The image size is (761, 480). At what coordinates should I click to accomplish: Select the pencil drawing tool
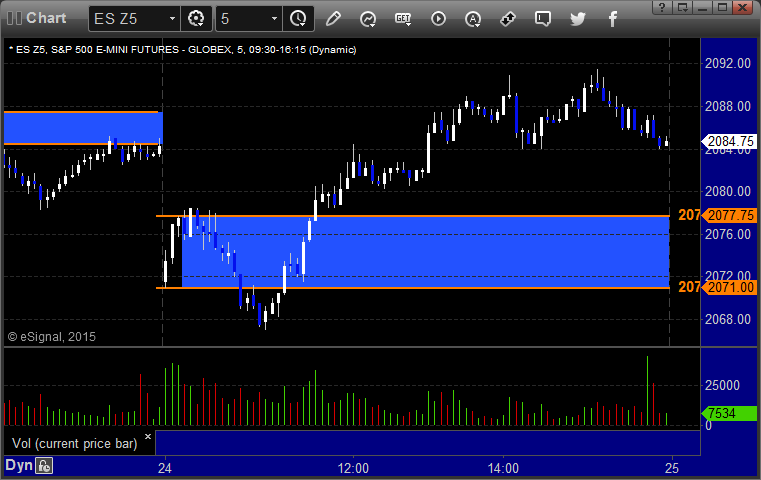click(333, 19)
